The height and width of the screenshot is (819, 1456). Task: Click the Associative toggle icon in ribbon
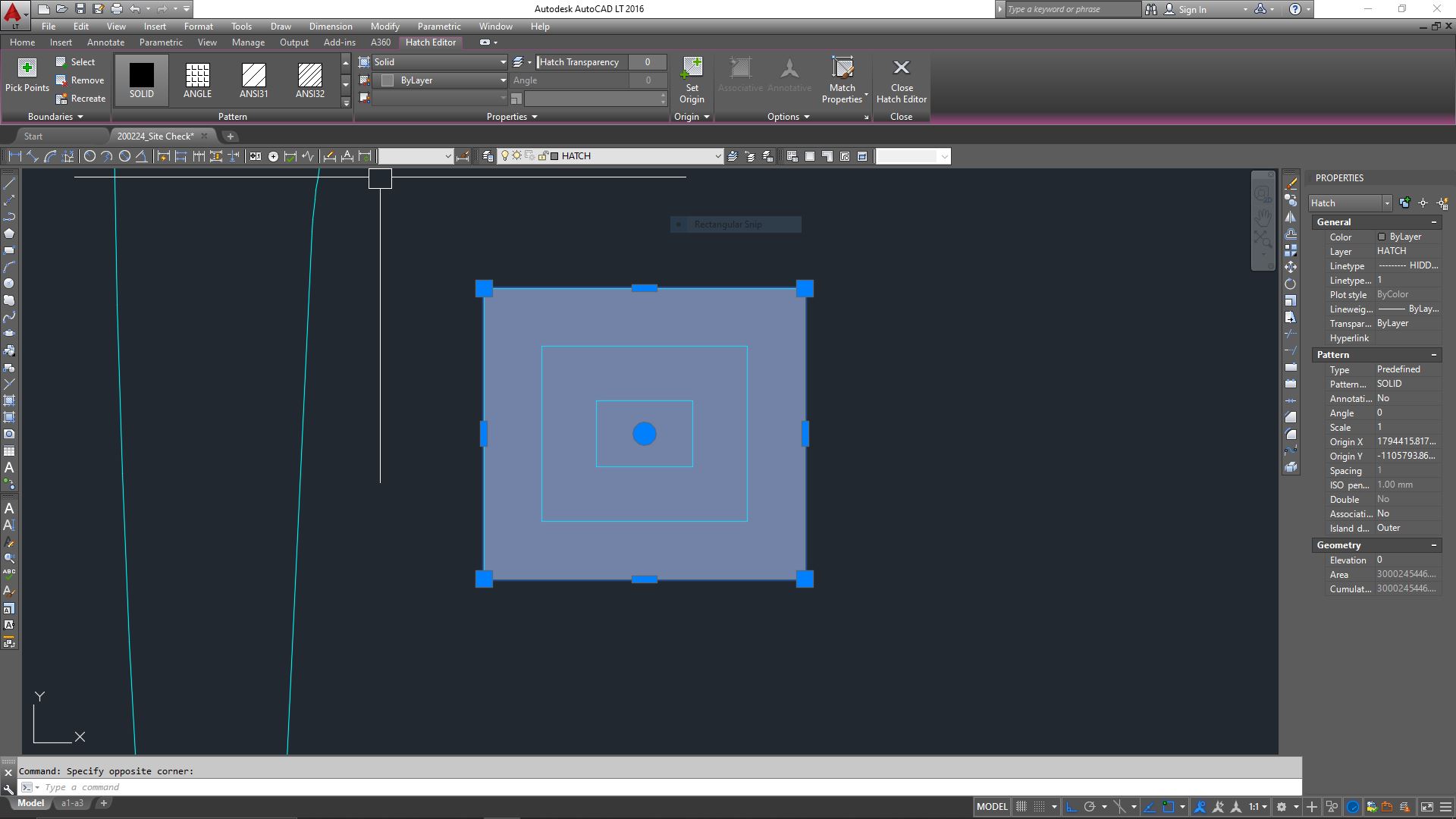click(740, 75)
